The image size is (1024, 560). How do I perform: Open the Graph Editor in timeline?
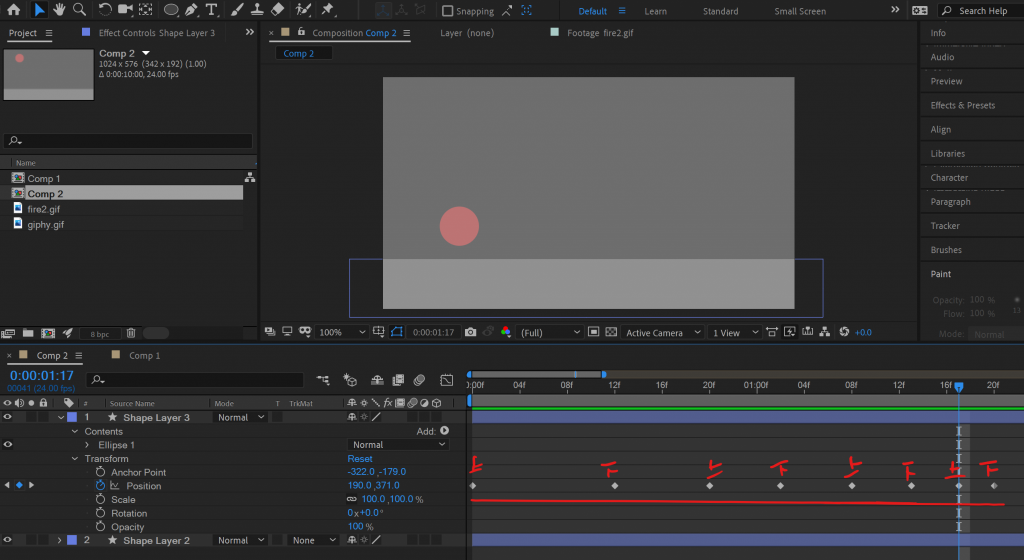(x=446, y=380)
